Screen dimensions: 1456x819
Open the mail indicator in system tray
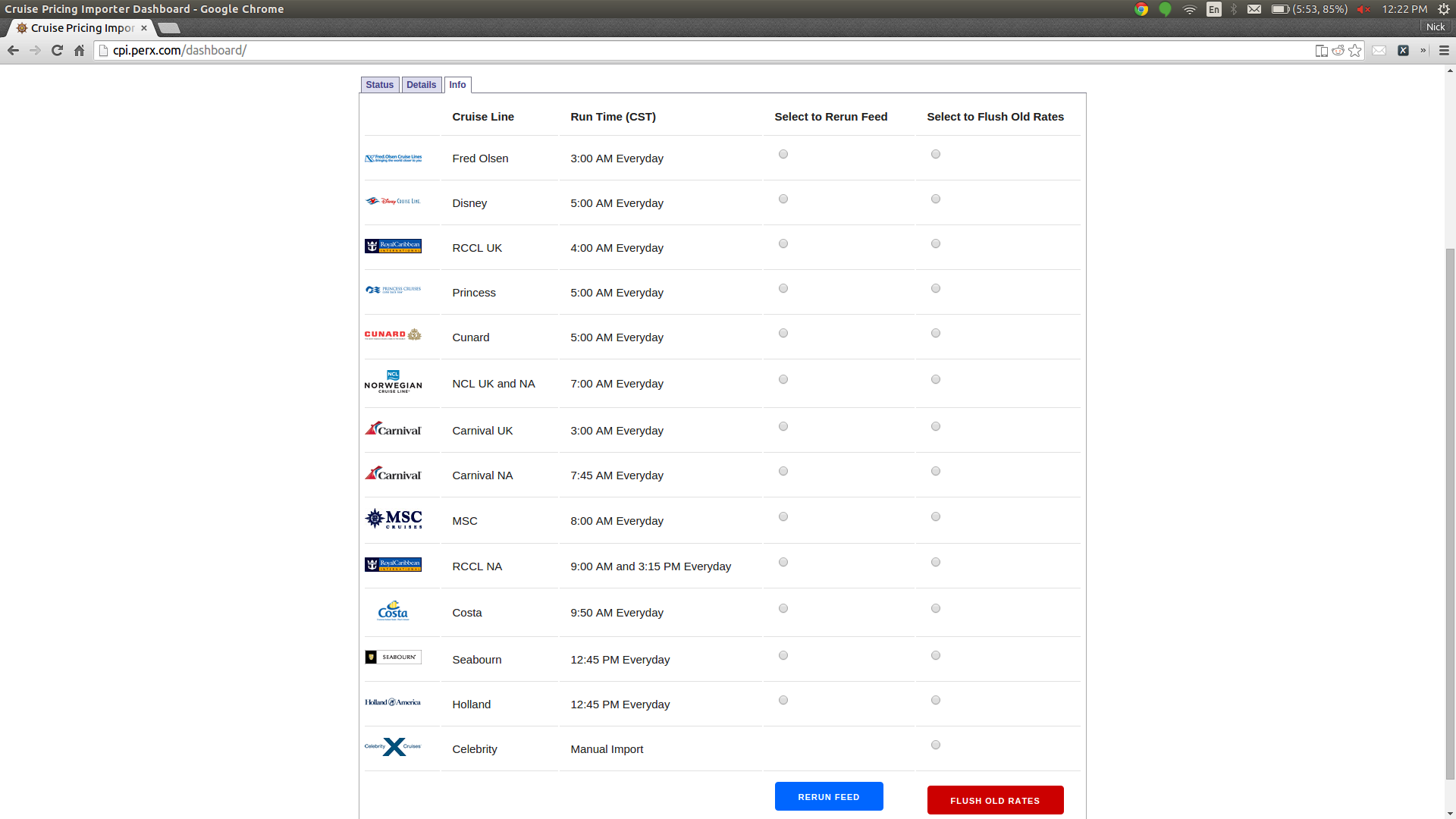(1254, 9)
